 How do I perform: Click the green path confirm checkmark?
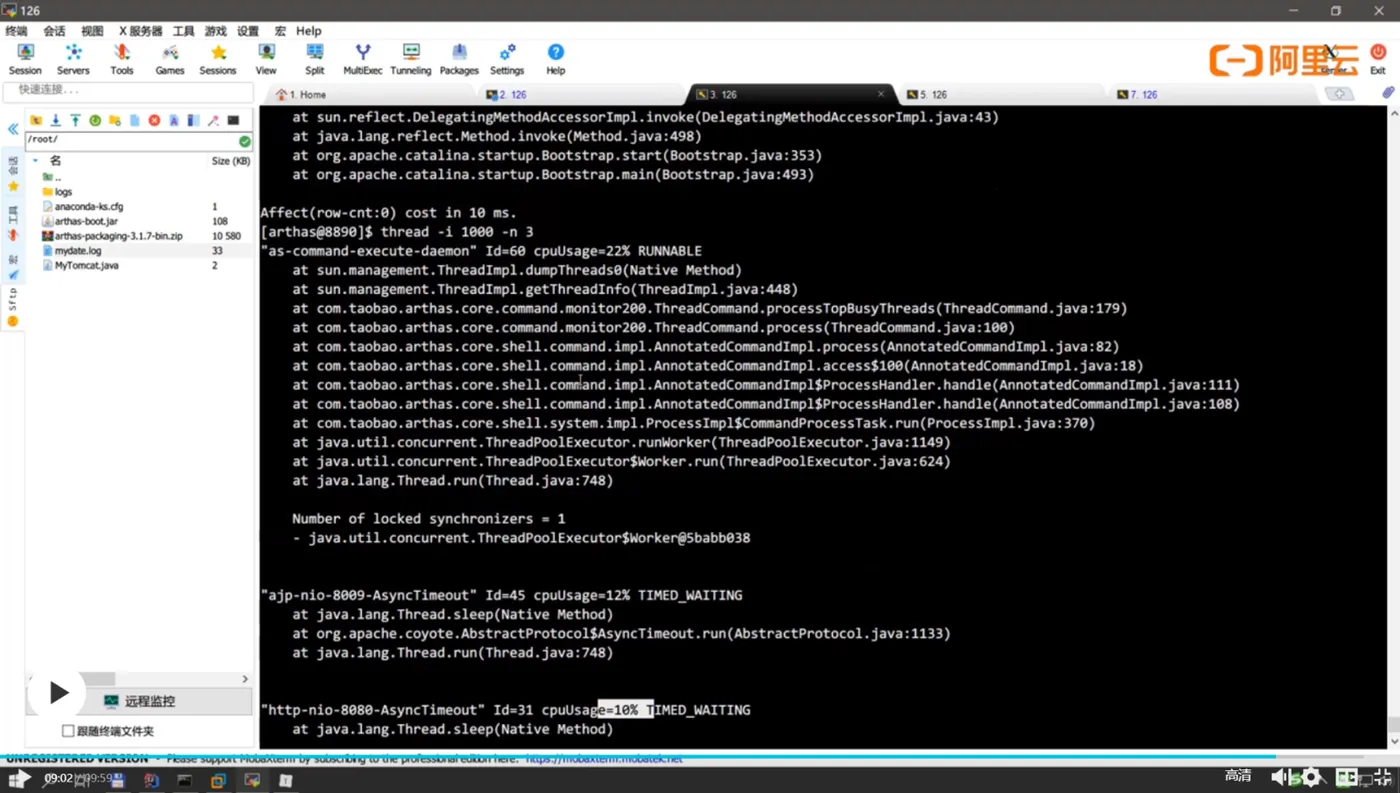[x=245, y=141]
